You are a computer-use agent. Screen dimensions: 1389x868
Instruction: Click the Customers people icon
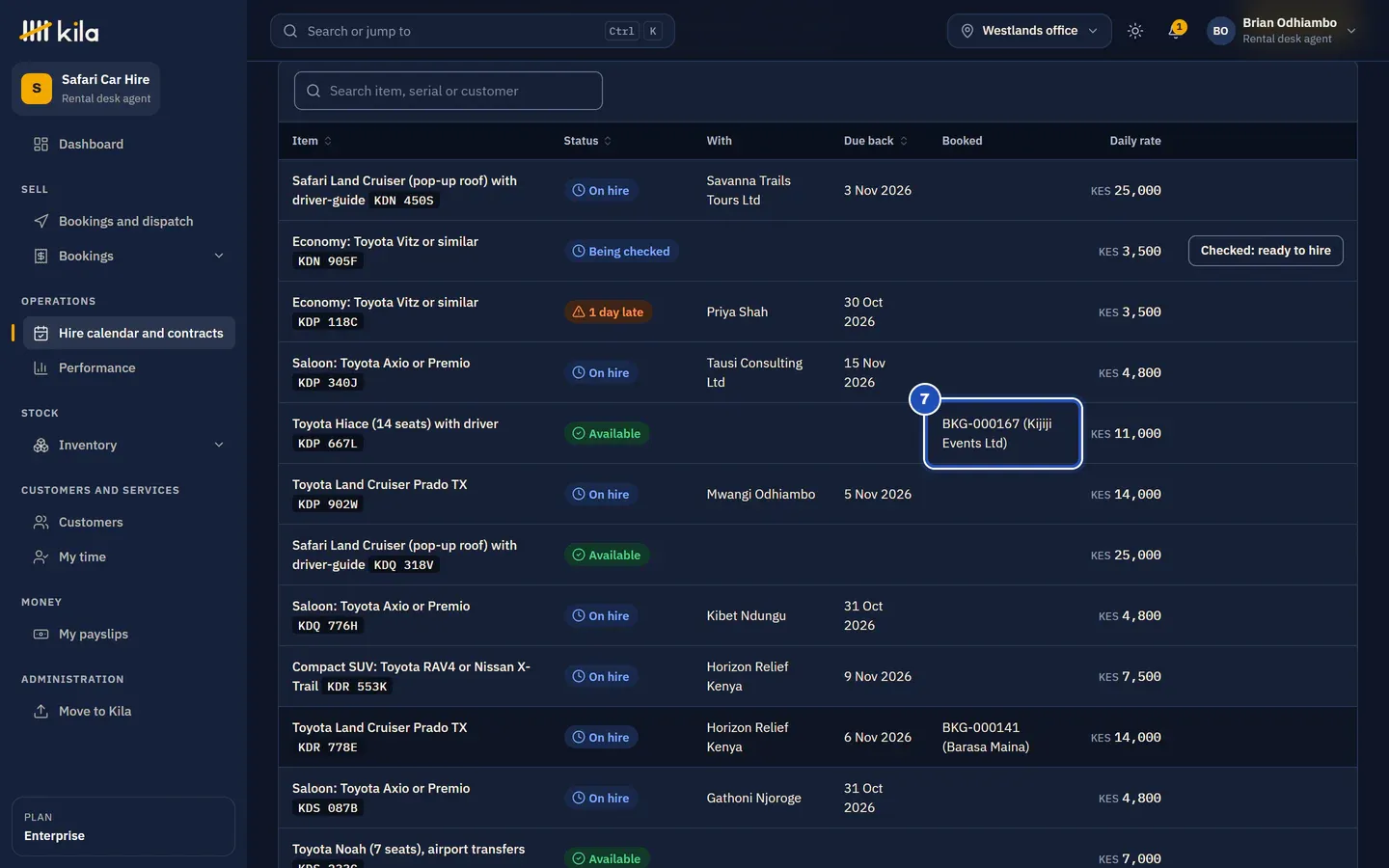click(41, 522)
